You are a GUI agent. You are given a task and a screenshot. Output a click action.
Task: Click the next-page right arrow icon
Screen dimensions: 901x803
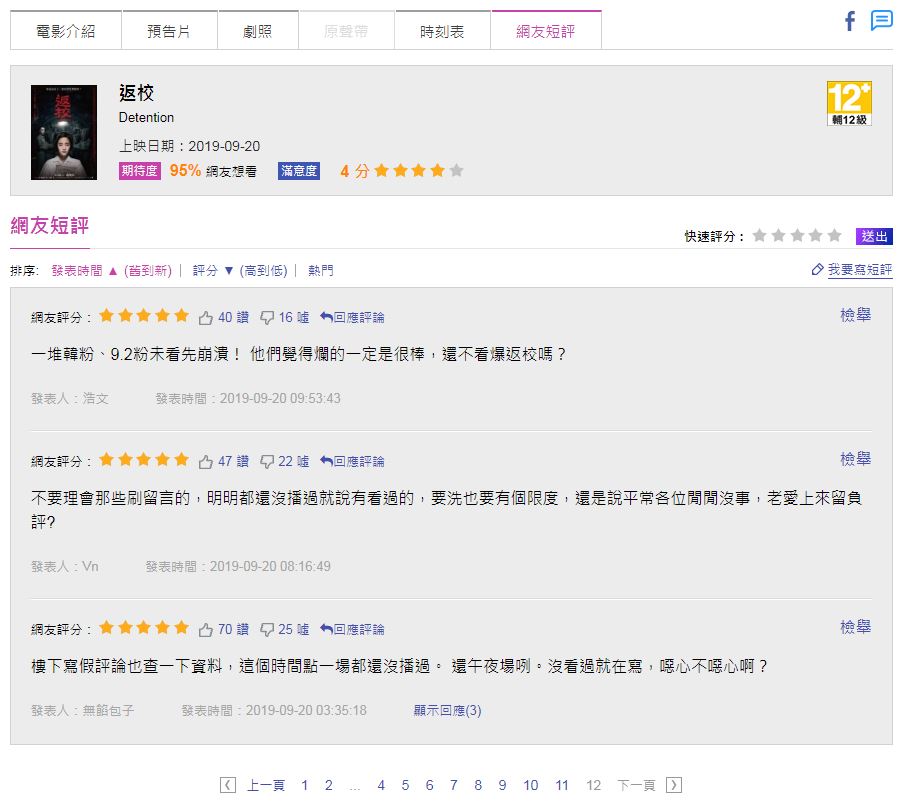[673, 785]
